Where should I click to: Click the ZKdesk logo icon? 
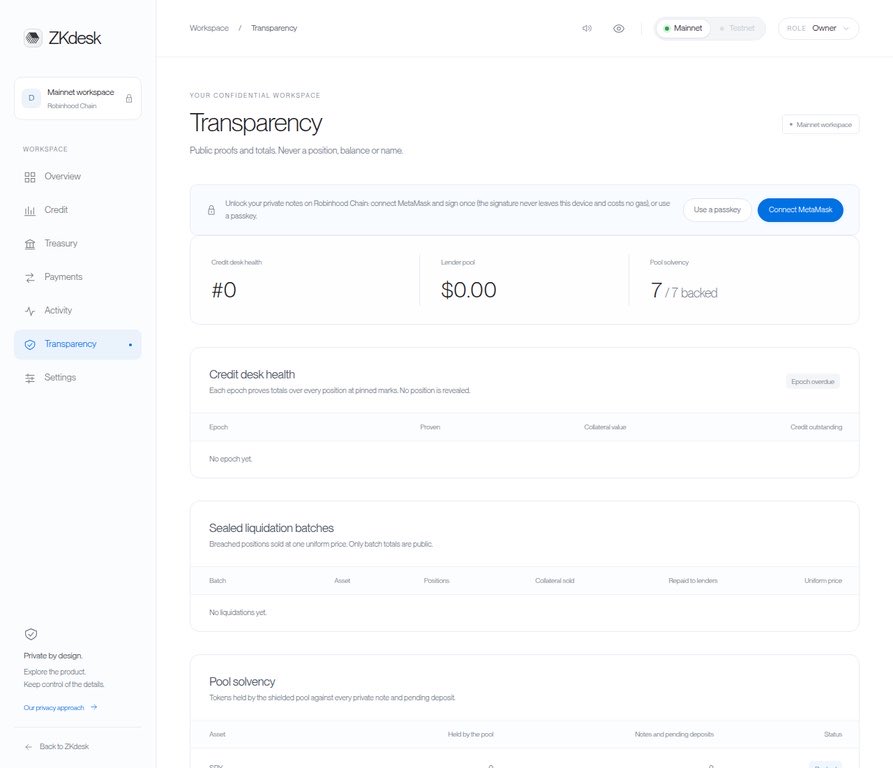pos(33,38)
